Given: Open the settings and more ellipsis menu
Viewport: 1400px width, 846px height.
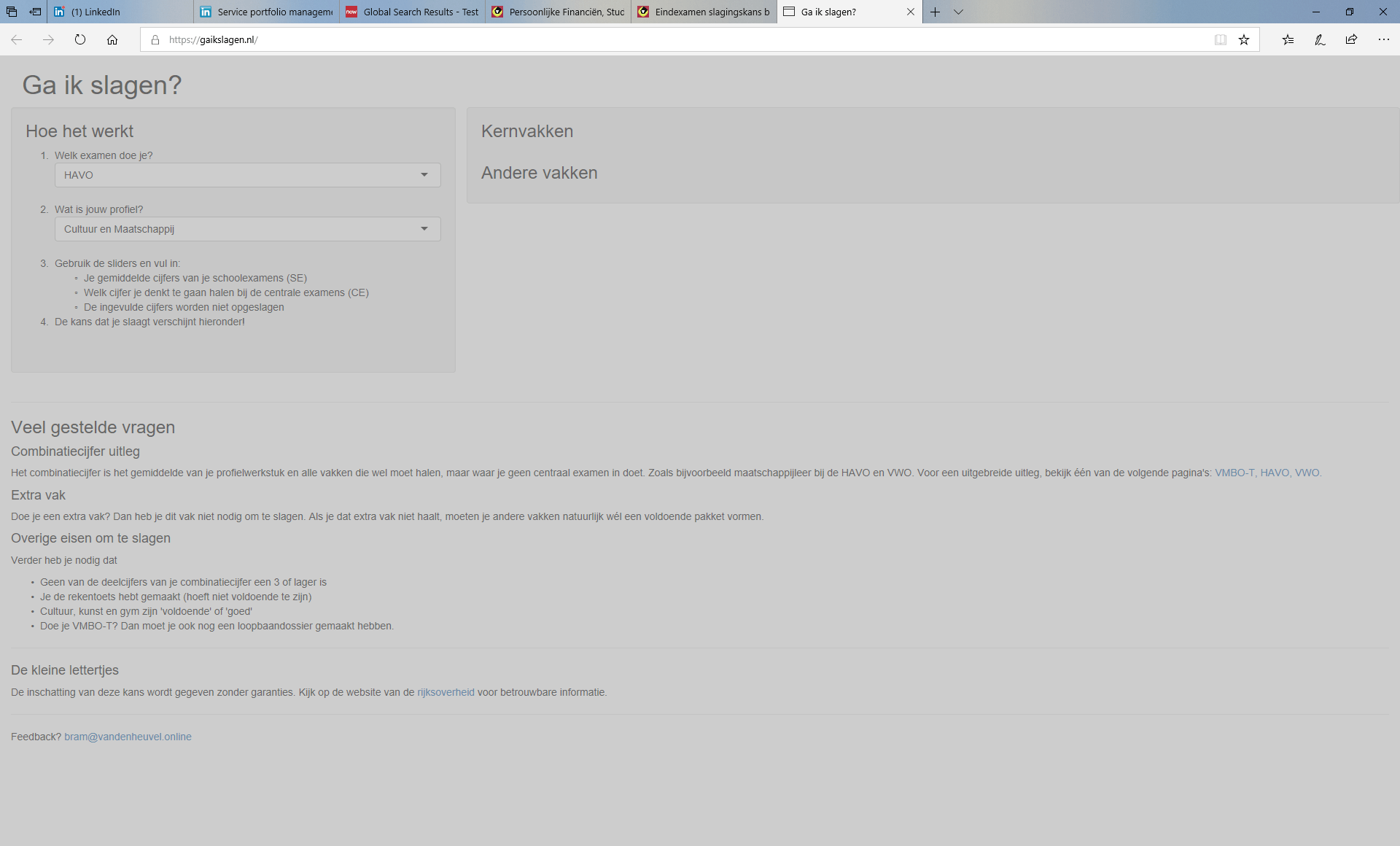Looking at the screenshot, I should [1383, 40].
